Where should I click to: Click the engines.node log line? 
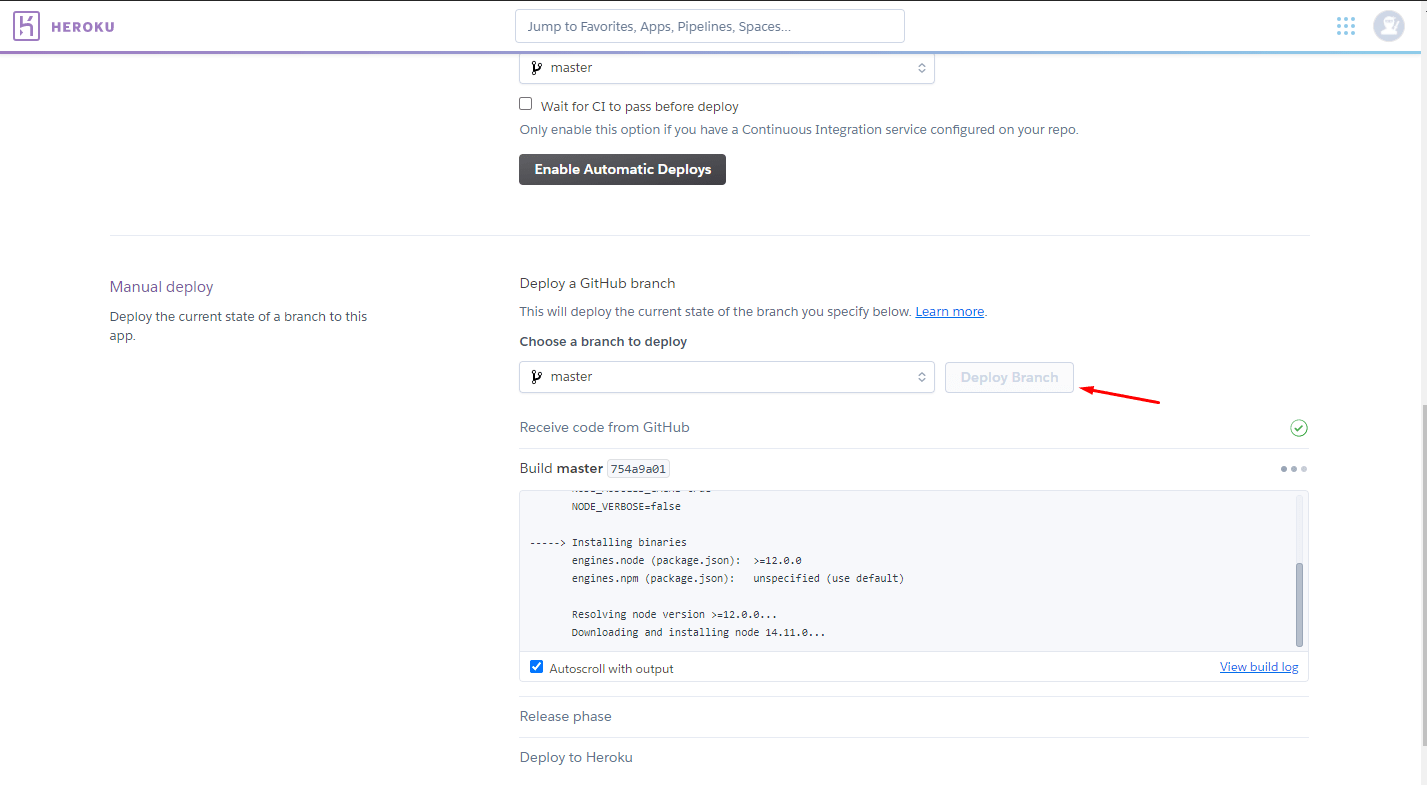pos(687,561)
